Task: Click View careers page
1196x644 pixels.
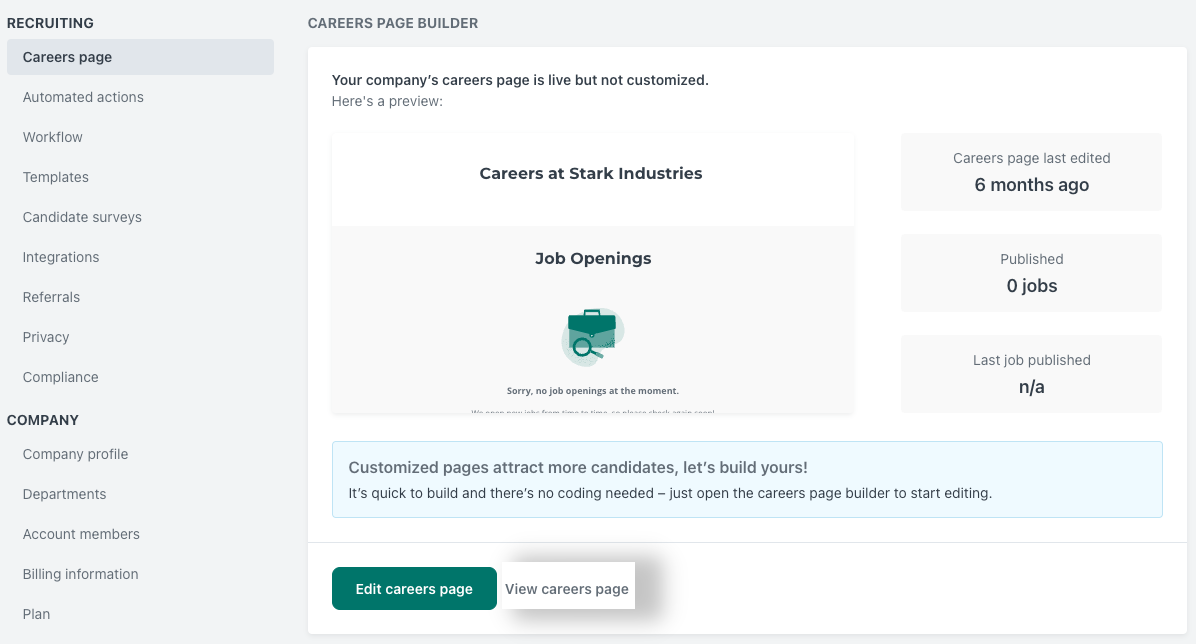Action: point(567,588)
